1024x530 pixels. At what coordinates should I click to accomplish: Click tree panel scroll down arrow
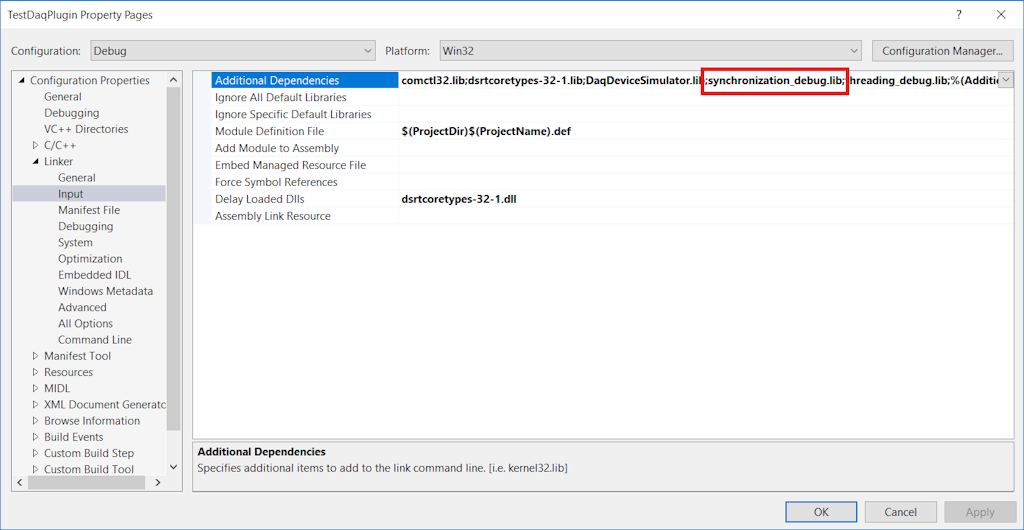(173, 467)
